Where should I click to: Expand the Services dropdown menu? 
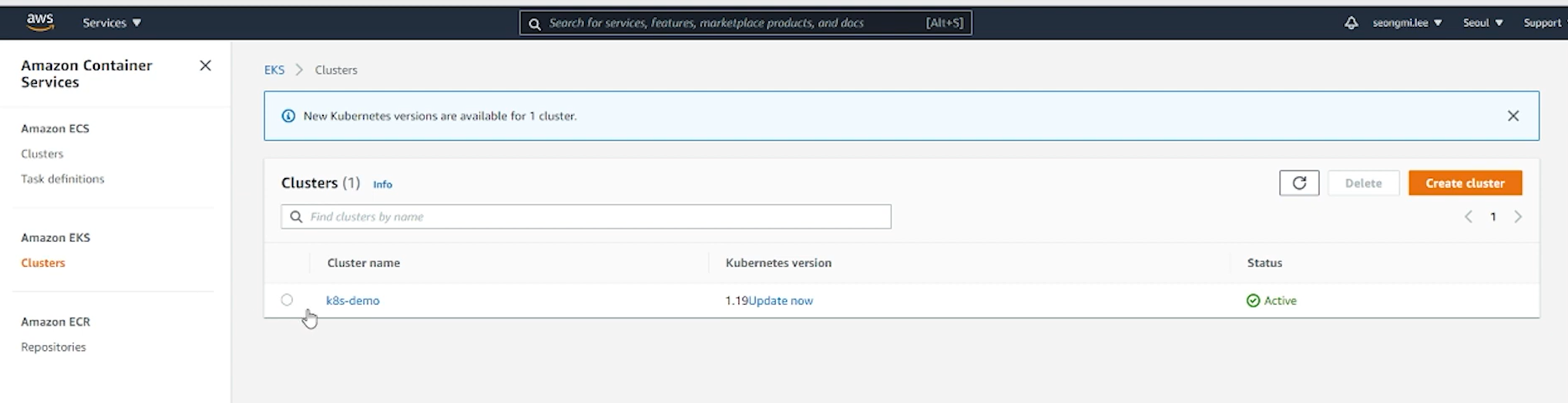point(112,23)
